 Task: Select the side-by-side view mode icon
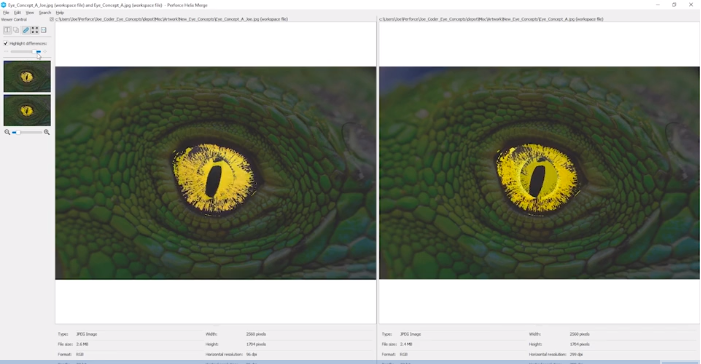[x=7, y=30]
